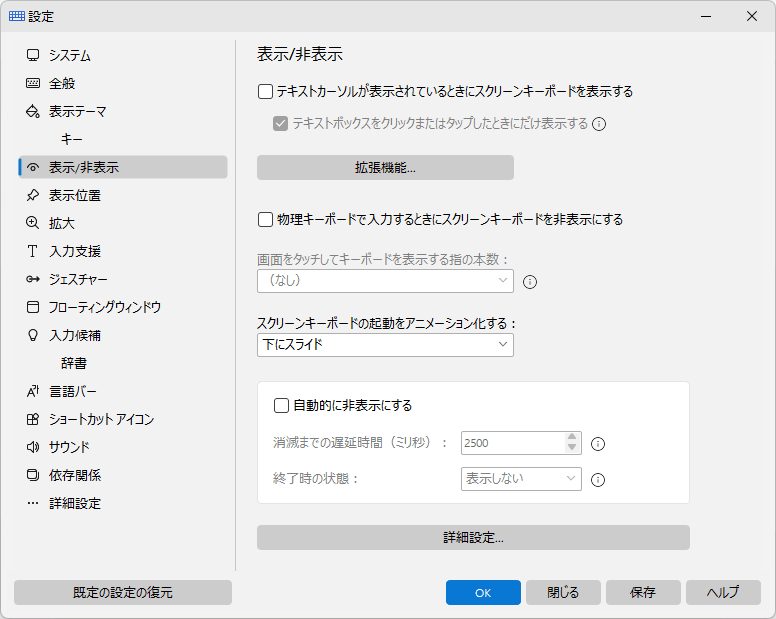Click the 依存関係 stacked icon
The image size is (776, 619).
(33, 476)
